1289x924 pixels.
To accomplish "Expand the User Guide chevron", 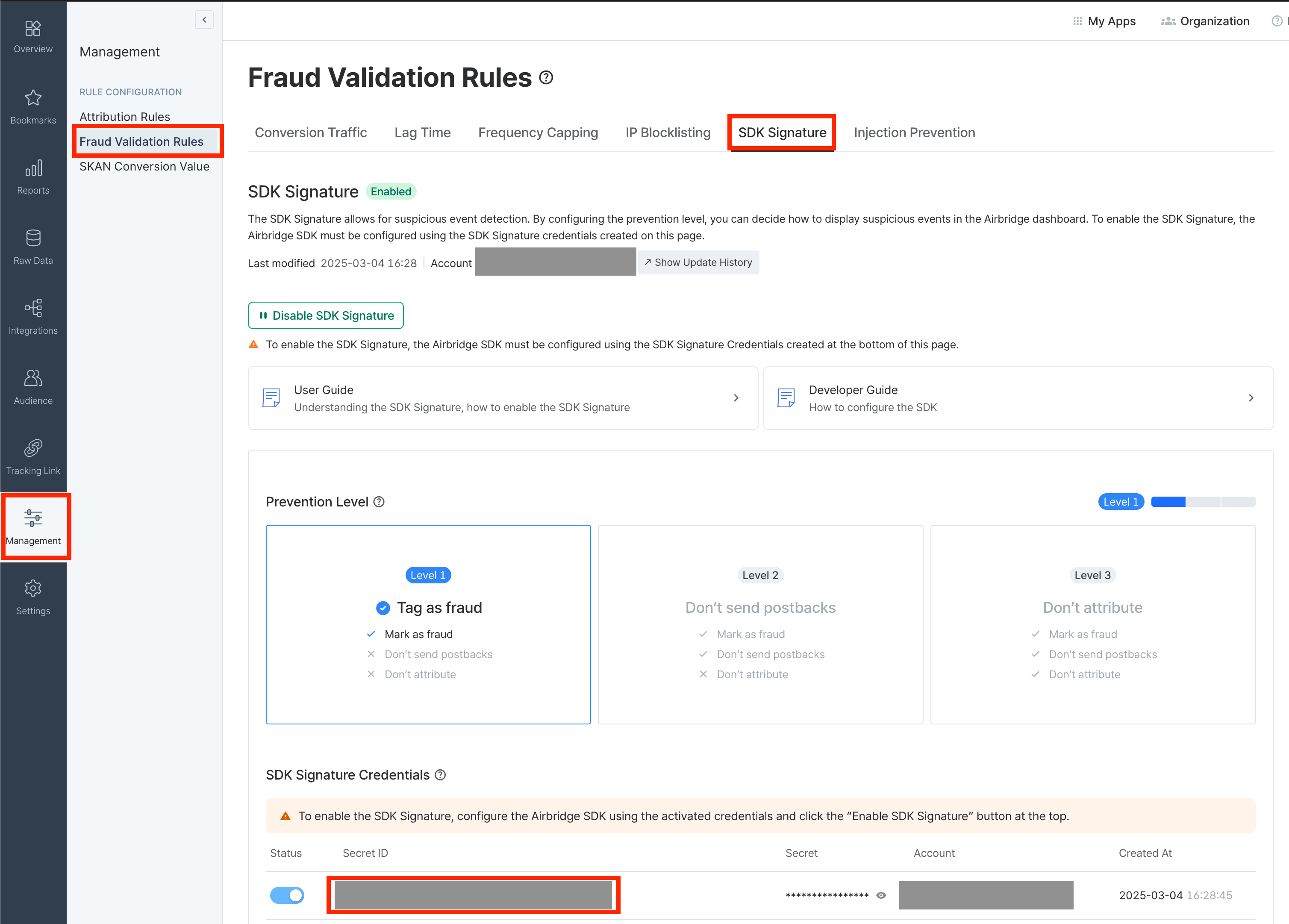I will (736, 398).
